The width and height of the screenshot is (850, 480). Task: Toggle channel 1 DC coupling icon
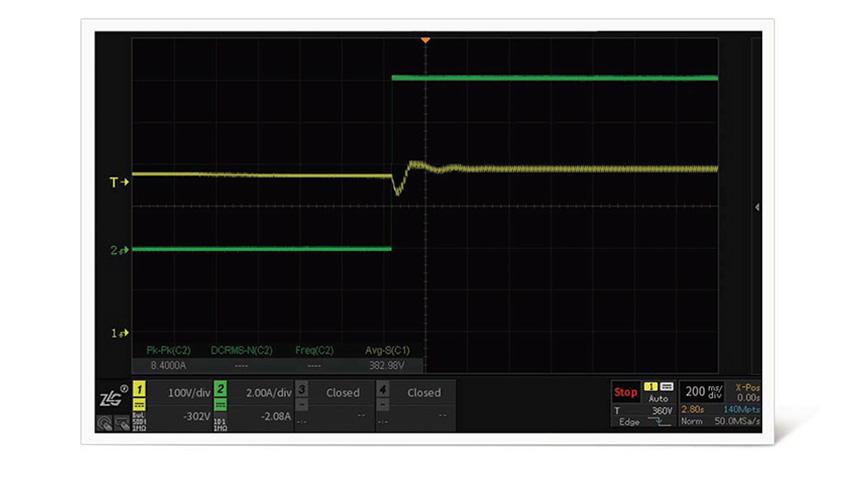[139, 405]
